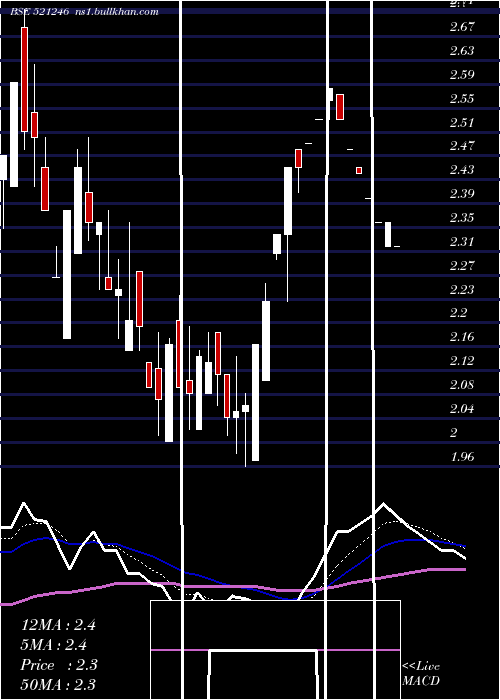The width and height of the screenshot is (500, 700).
Task: Select the 2.55 price axis label
Action: click(x=462, y=99)
